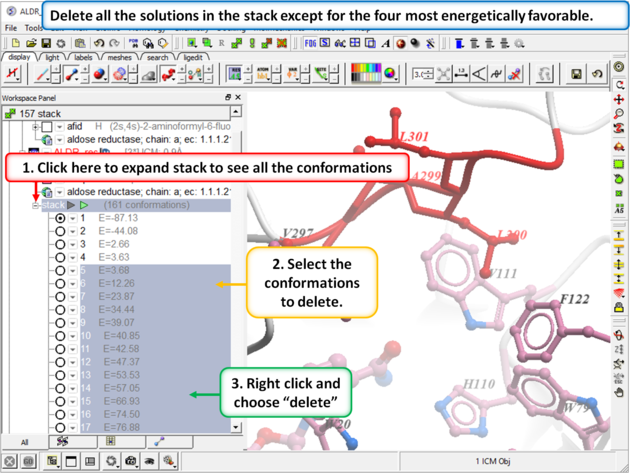Click the italic A font icon

(x=386, y=43)
